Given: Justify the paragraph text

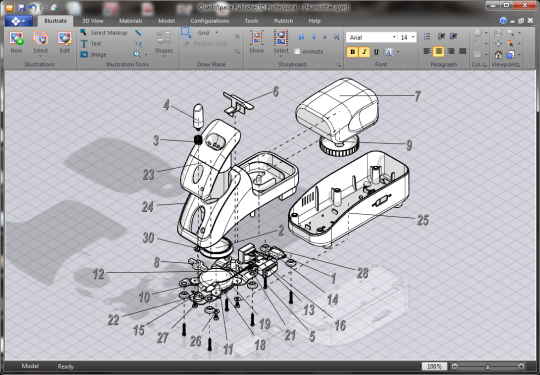Looking at the screenshot, I should coord(463,51).
